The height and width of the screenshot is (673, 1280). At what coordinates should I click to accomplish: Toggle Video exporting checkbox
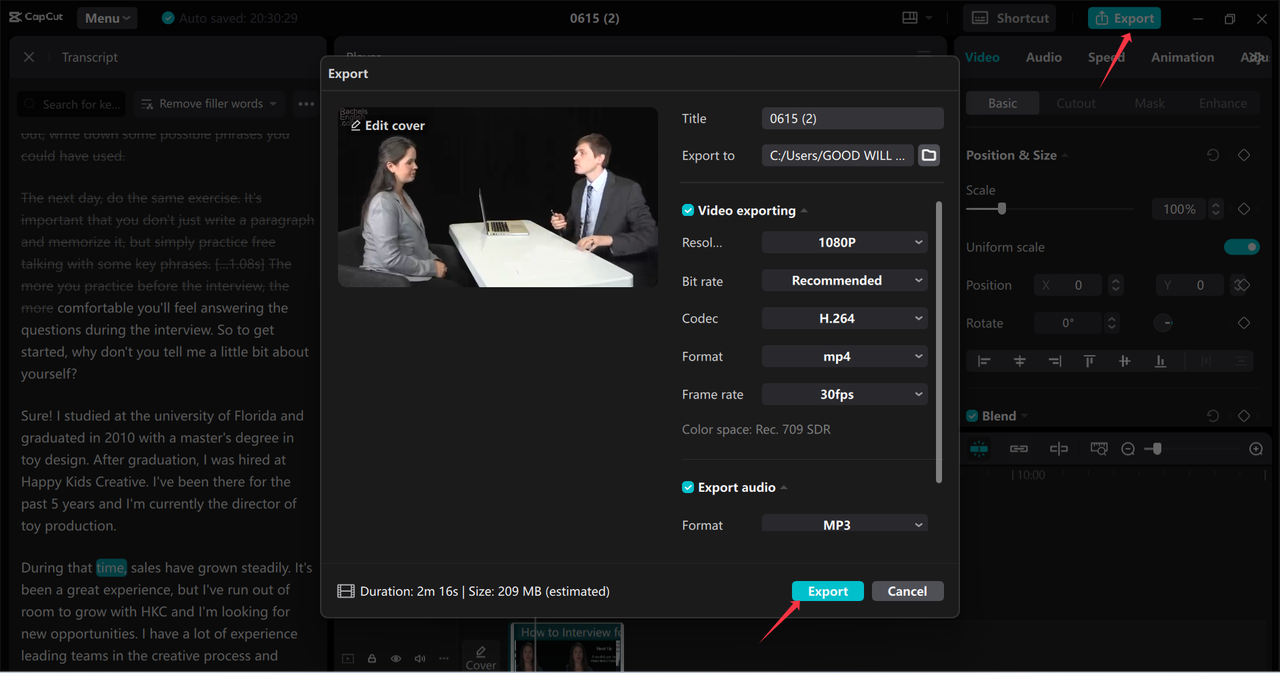point(688,210)
